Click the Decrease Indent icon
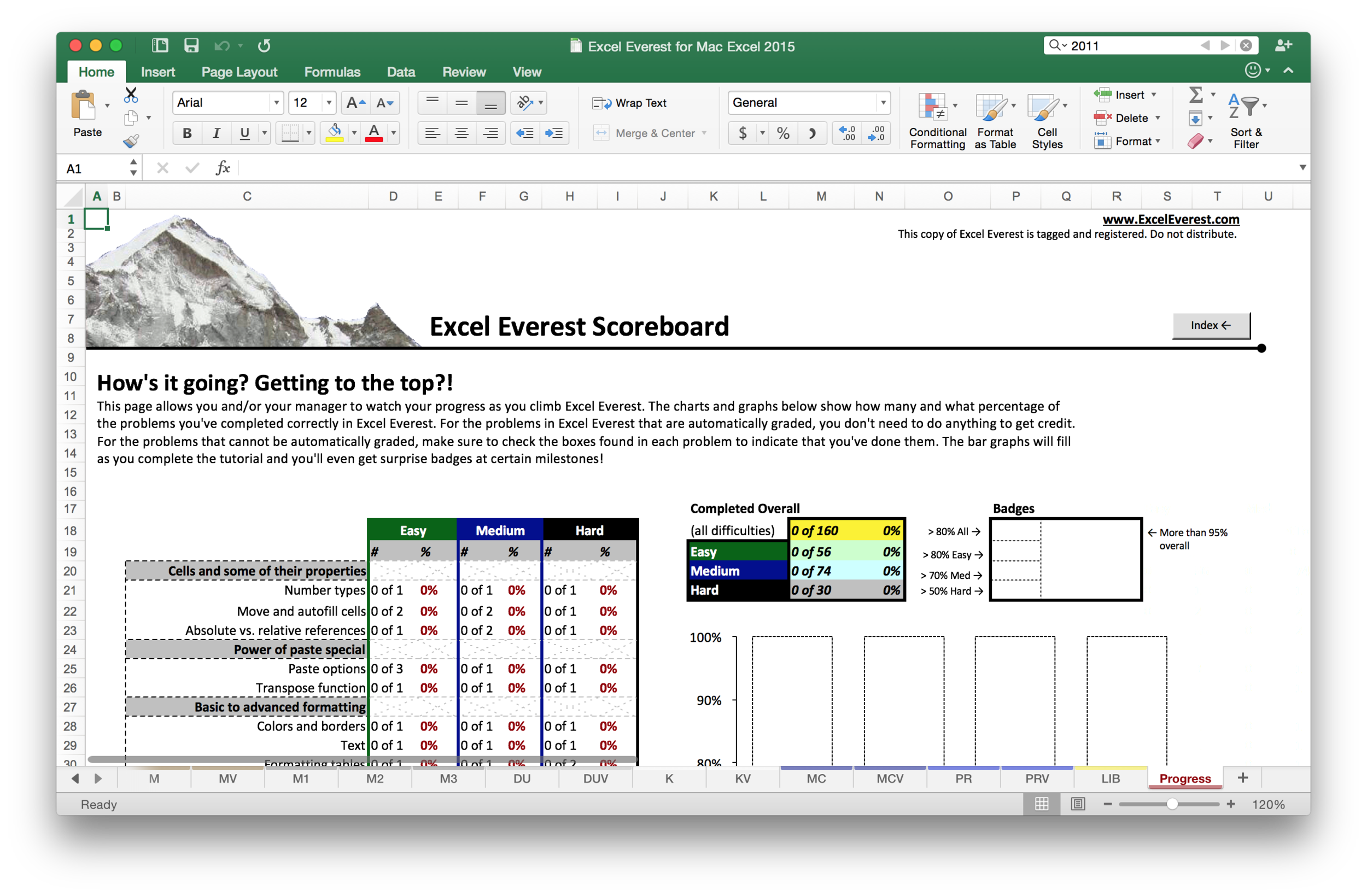This screenshot has width=1367, height=896. [x=525, y=133]
